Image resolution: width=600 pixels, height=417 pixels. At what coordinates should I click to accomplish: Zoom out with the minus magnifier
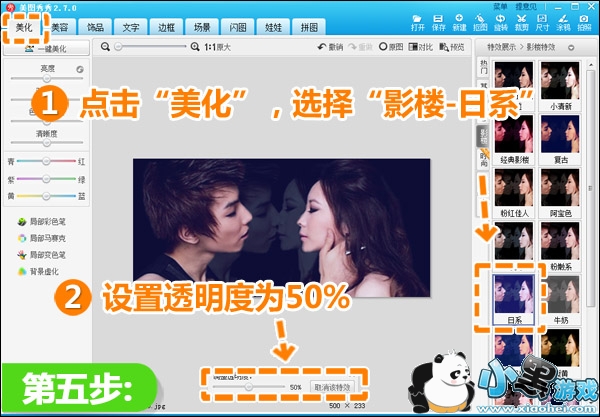click(x=105, y=47)
